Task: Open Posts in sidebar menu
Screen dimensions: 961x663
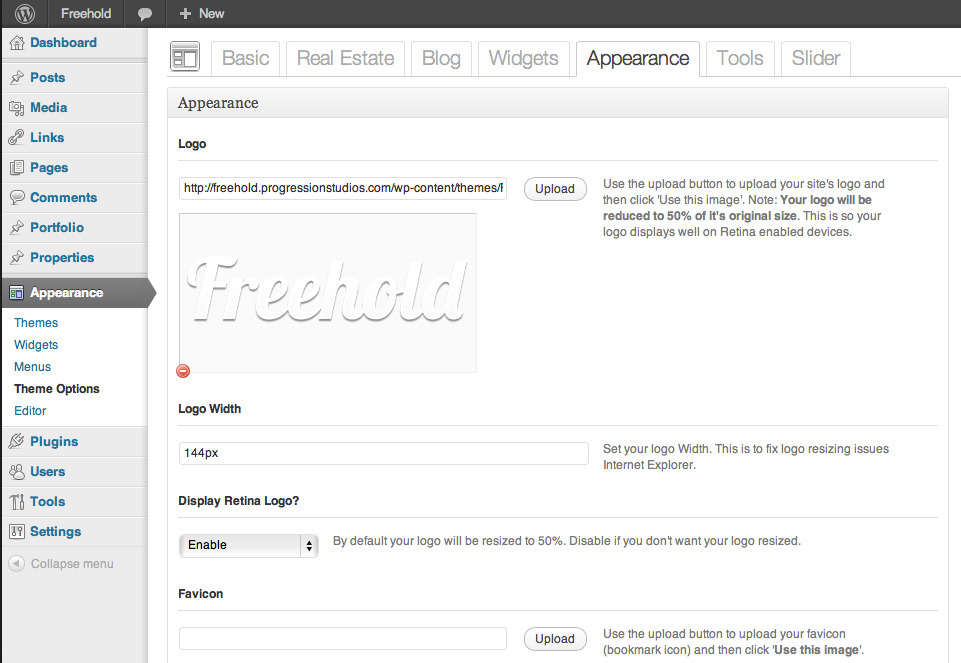Action: [47, 77]
